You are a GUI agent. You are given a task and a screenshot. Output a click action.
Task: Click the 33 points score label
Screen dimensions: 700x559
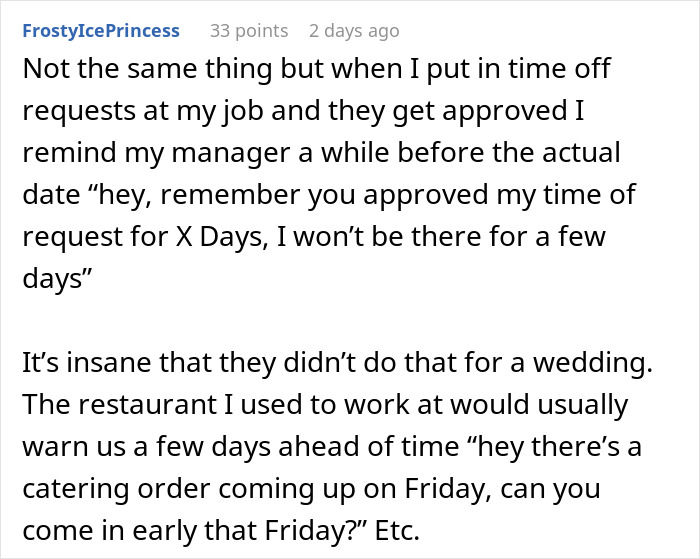249,31
